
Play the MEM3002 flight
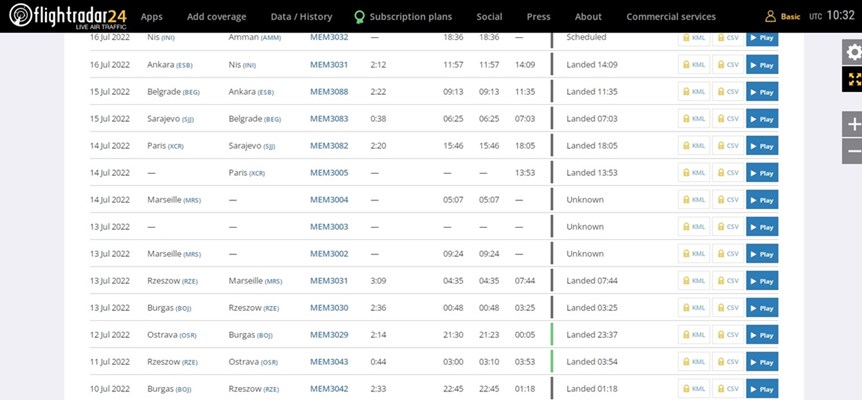tap(762, 254)
